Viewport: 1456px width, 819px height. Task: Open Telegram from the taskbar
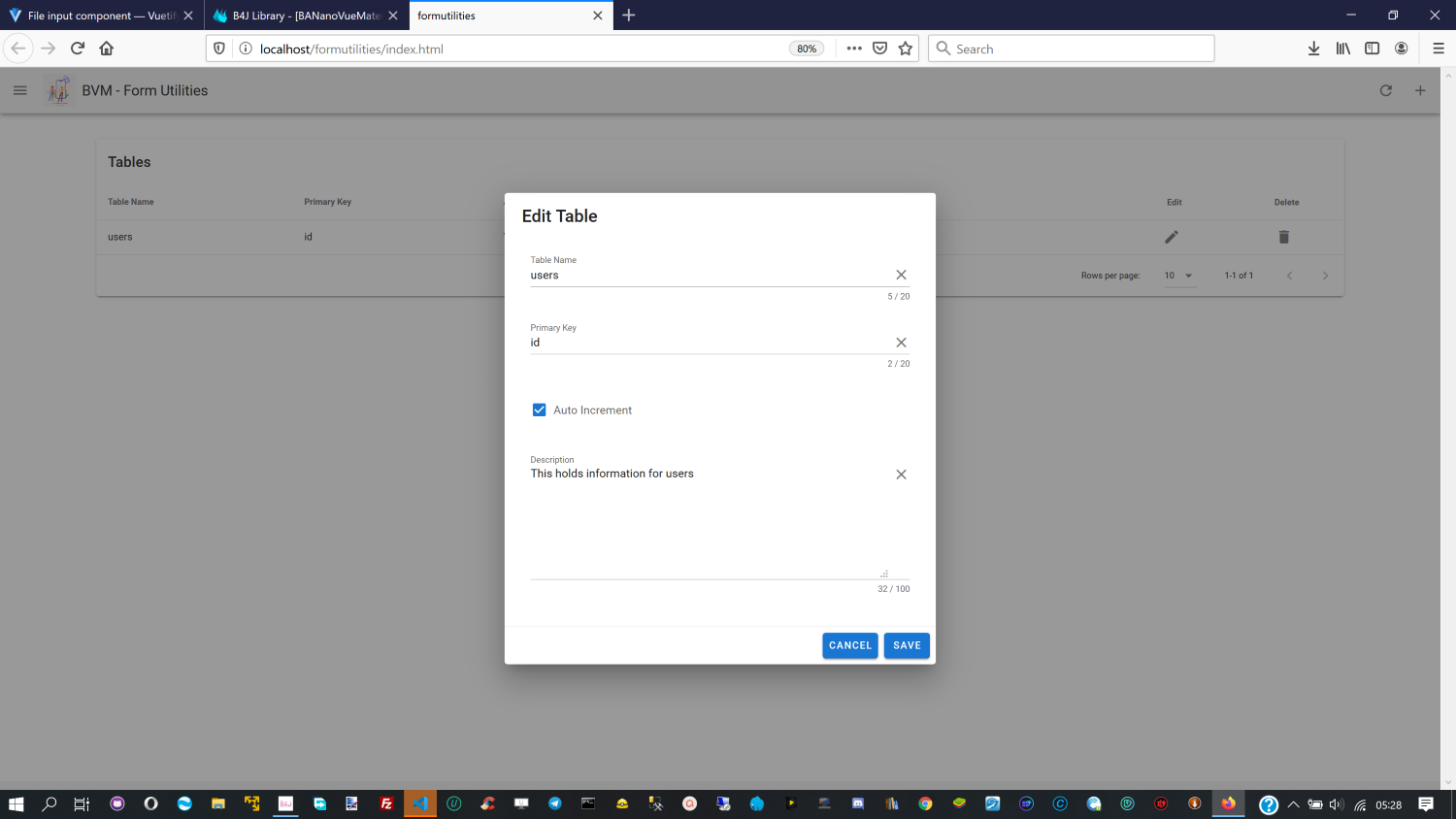point(555,803)
